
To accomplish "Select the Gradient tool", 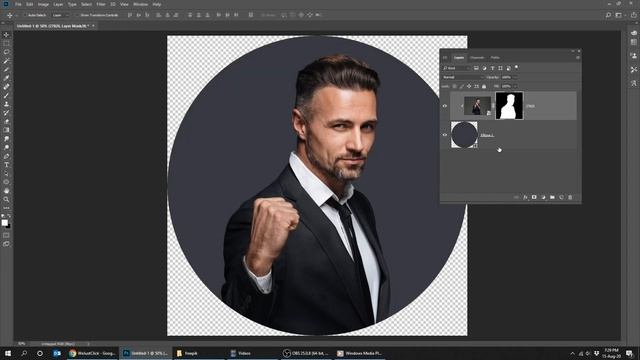I will pos(6,130).
